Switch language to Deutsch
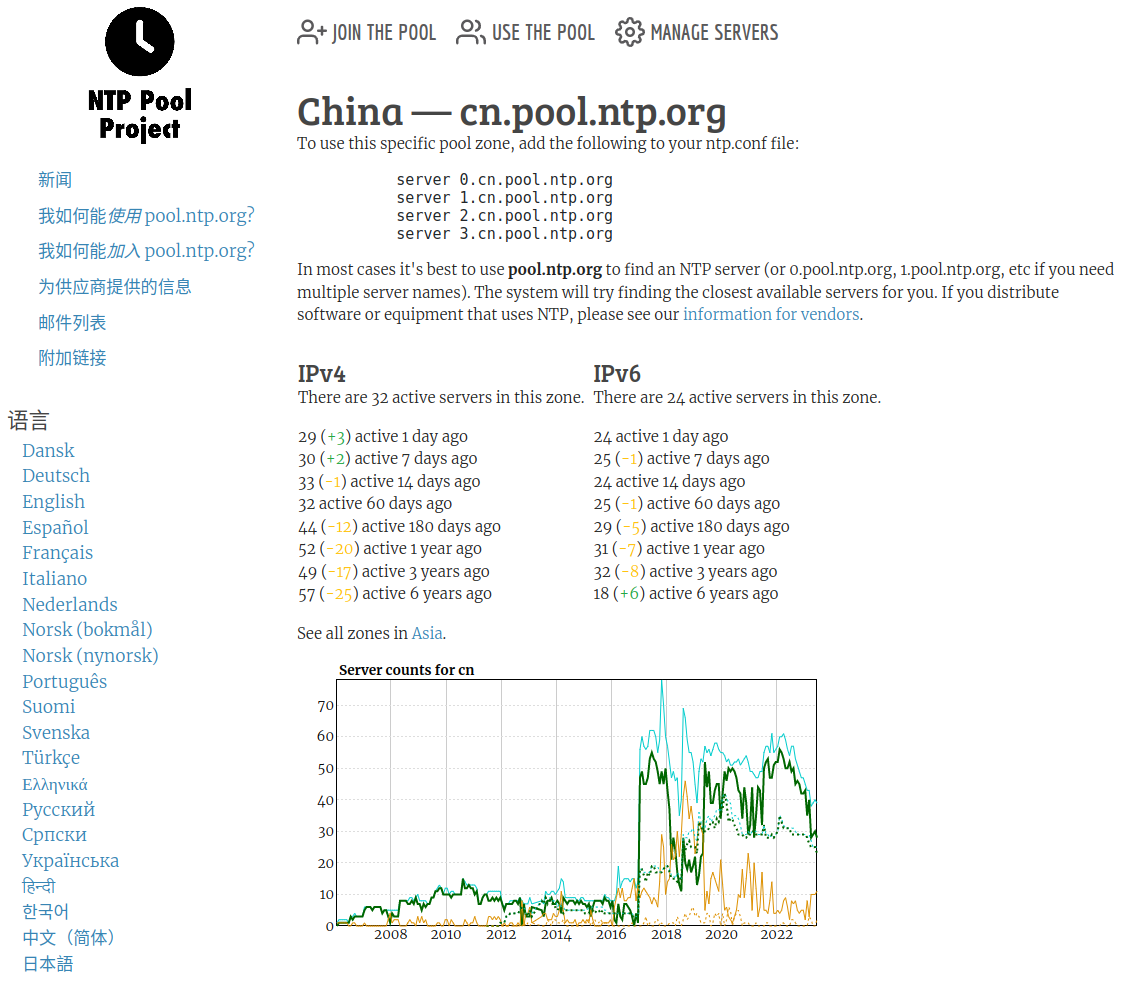 [56, 476]
